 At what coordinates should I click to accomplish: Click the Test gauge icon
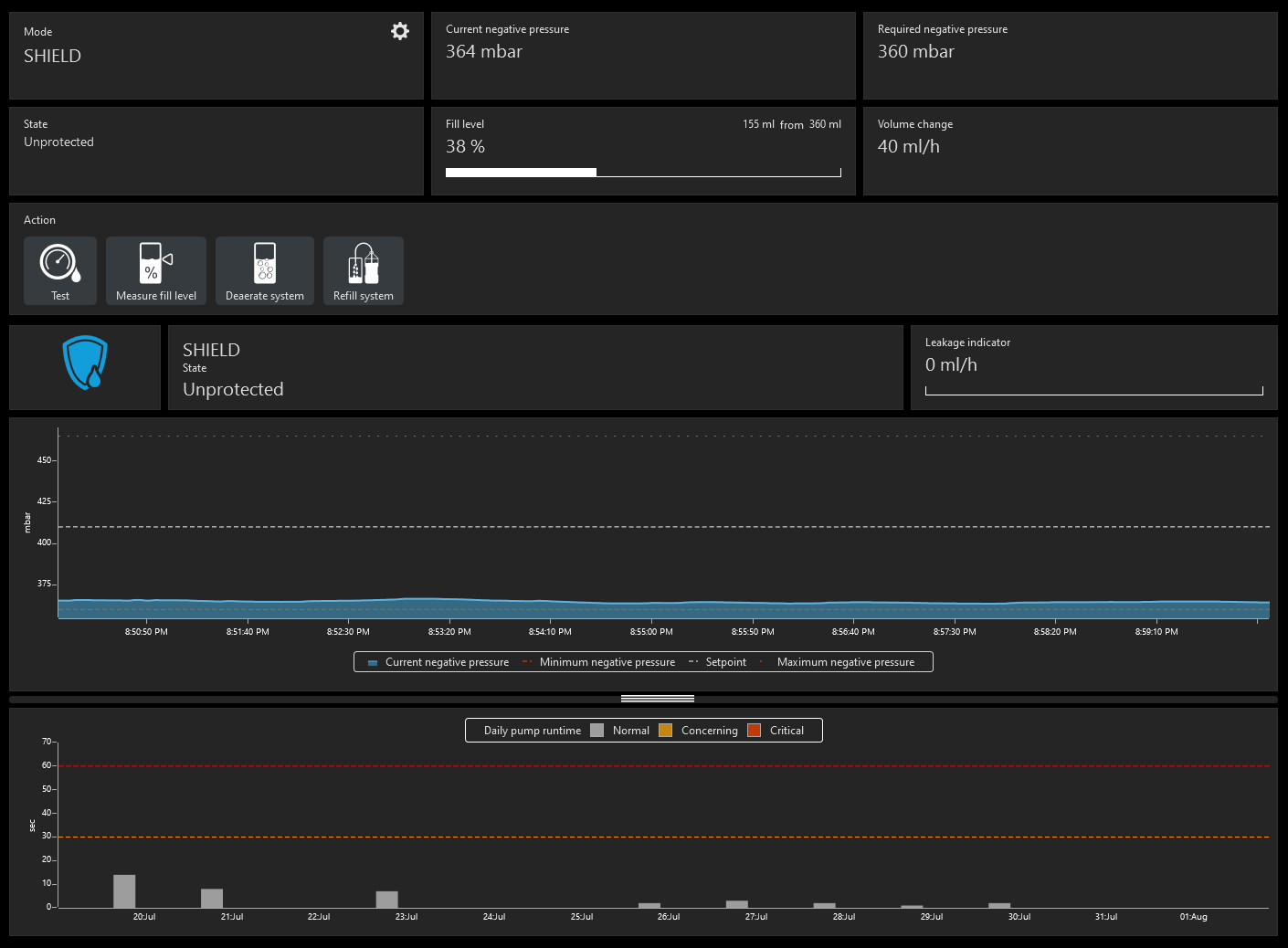(x=60, y=264)
